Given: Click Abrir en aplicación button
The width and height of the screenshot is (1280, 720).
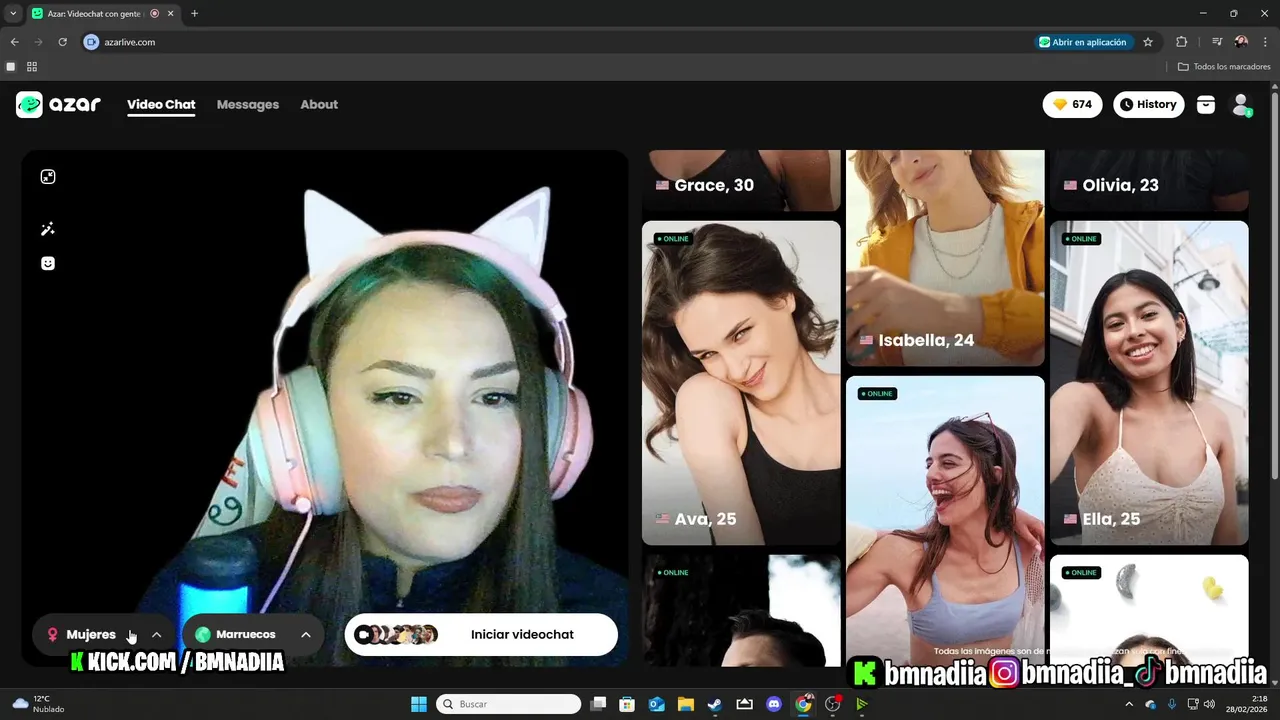Looking at the screenshot, I should (1083, 42).
